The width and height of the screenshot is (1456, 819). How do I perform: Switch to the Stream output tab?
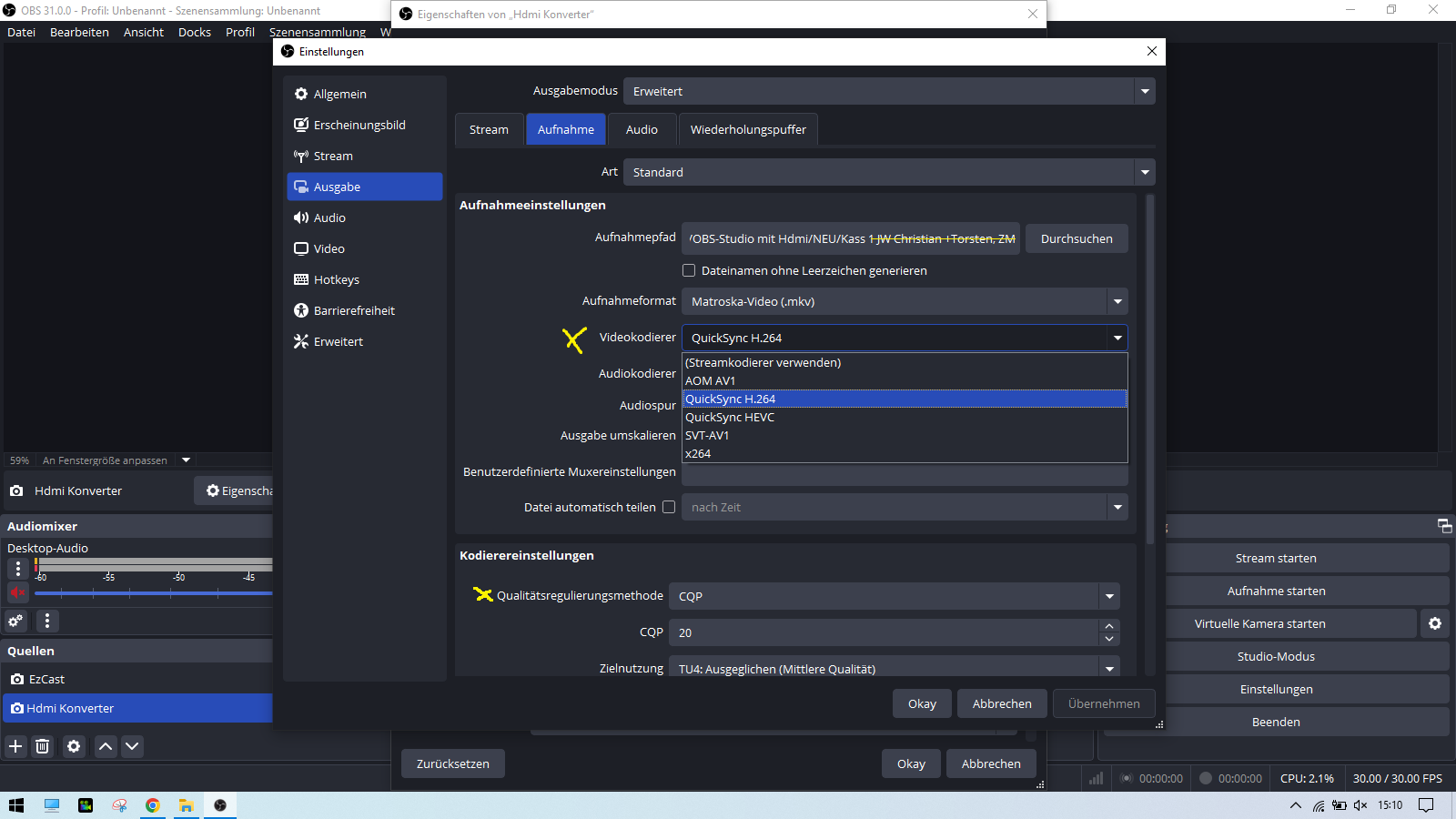(x=489, y=129)
